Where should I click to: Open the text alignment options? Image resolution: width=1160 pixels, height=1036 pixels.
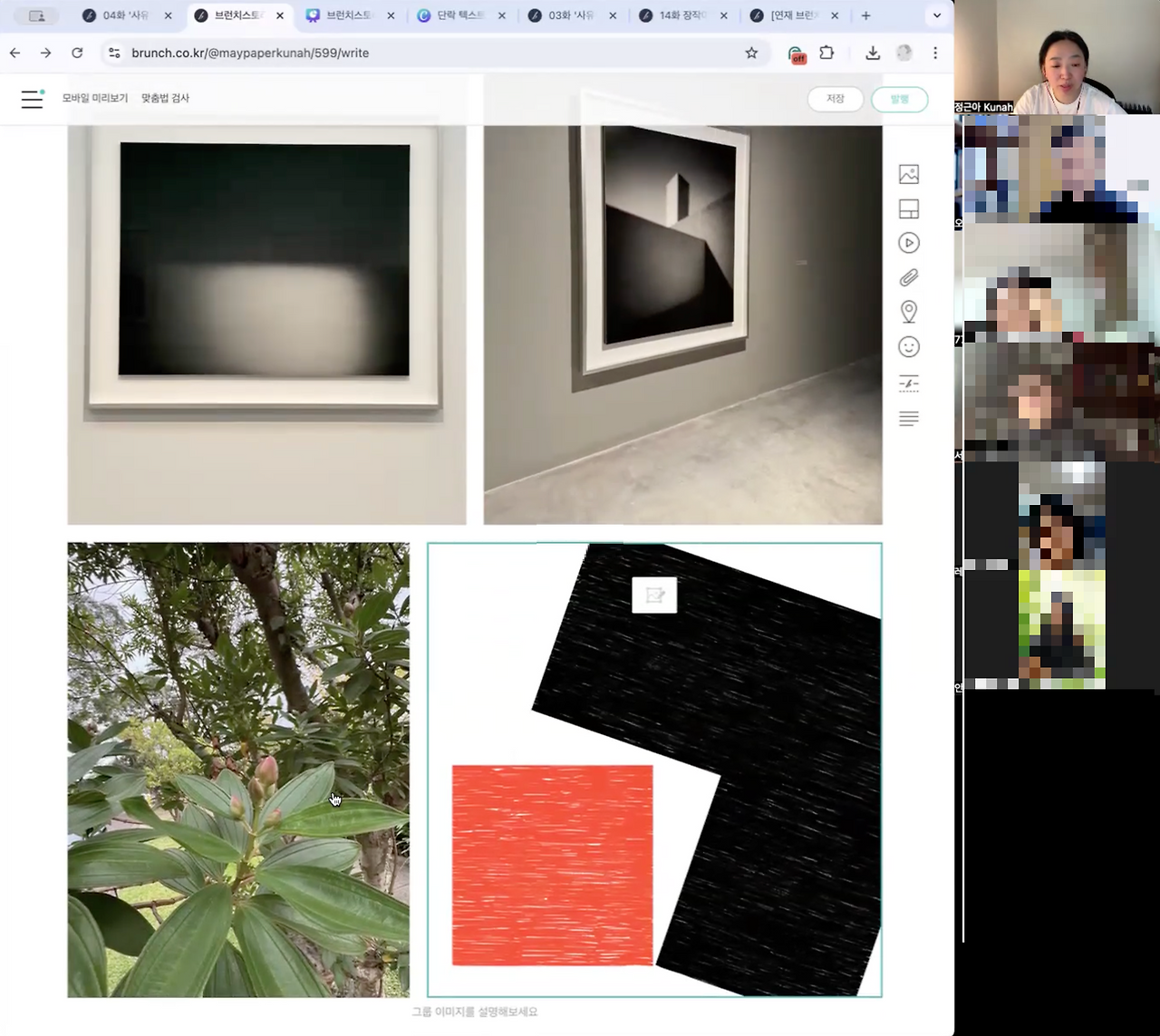click(909, 418)
